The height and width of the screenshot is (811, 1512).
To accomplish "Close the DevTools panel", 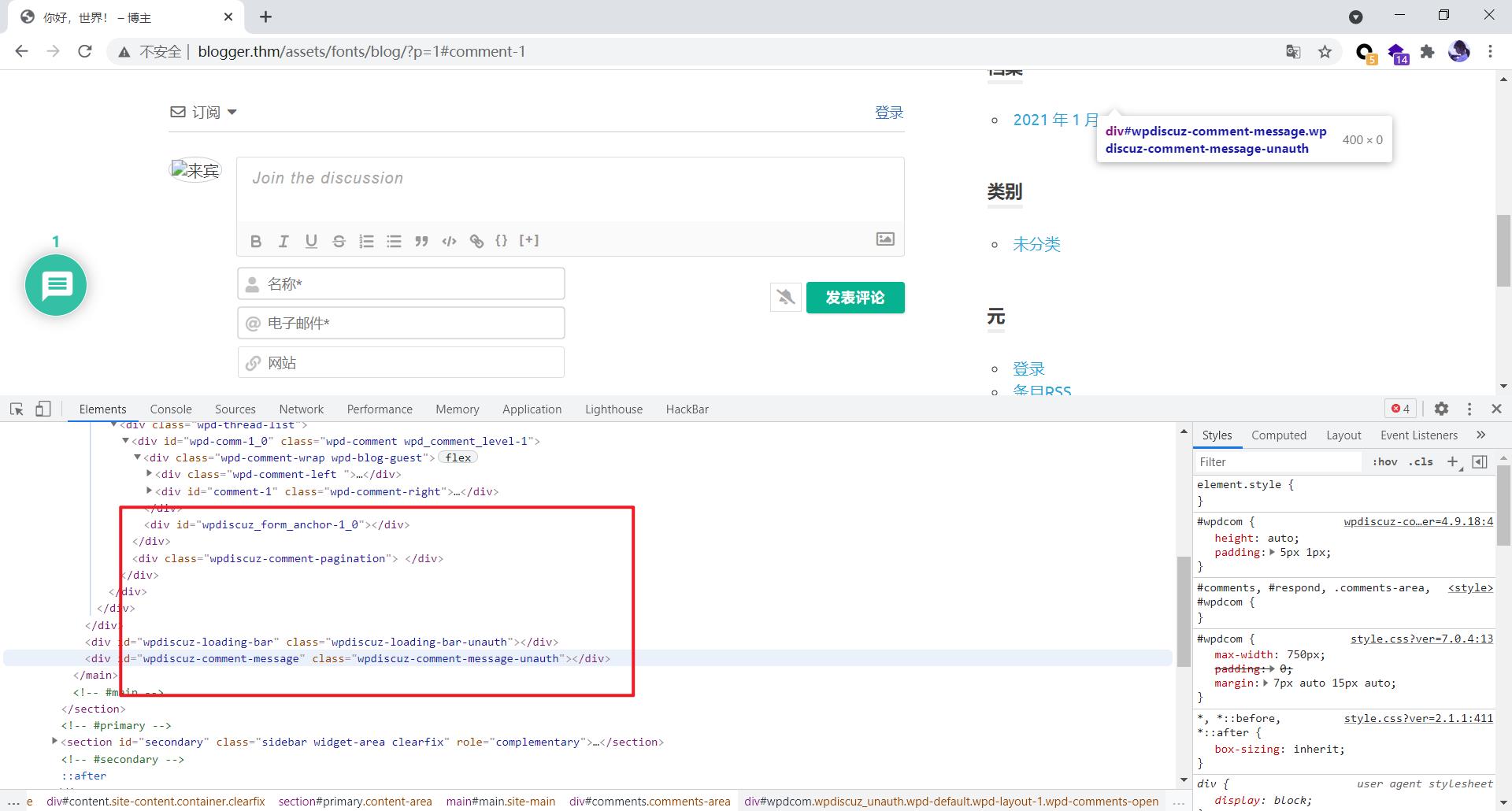I will (x=1496, y=409).
